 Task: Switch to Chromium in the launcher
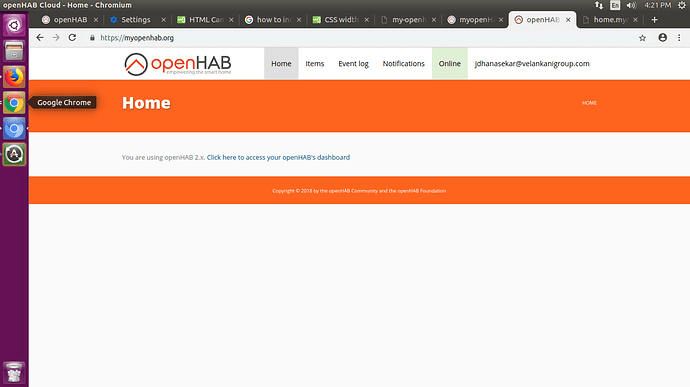14,129
